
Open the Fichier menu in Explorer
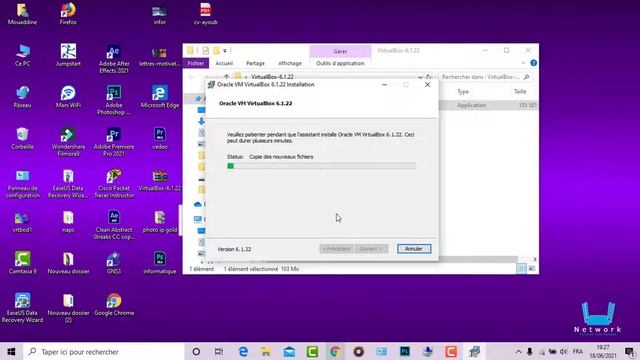[196, 63]
